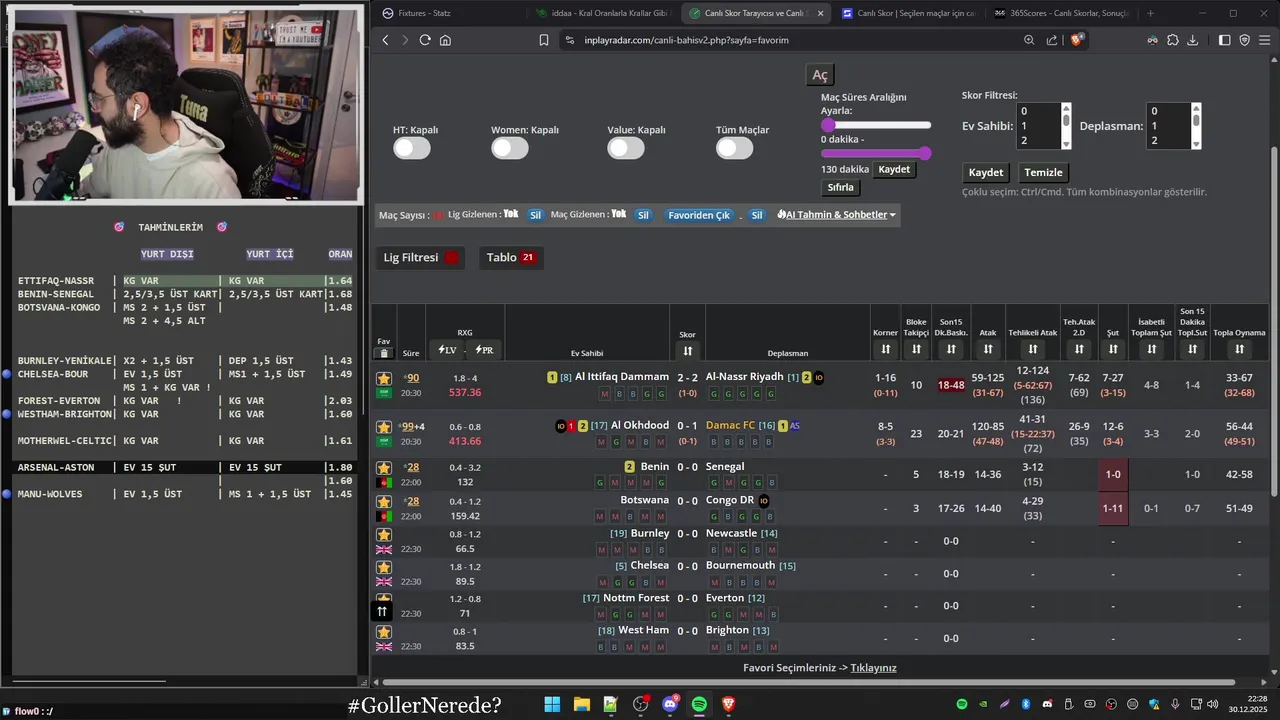Toggle HT: Kapalı switch

412,148
